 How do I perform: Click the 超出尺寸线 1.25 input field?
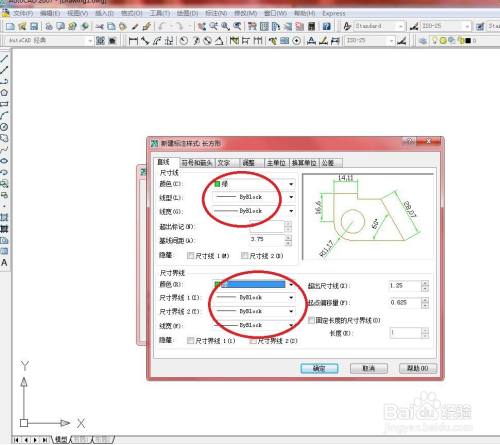point(404,286)
